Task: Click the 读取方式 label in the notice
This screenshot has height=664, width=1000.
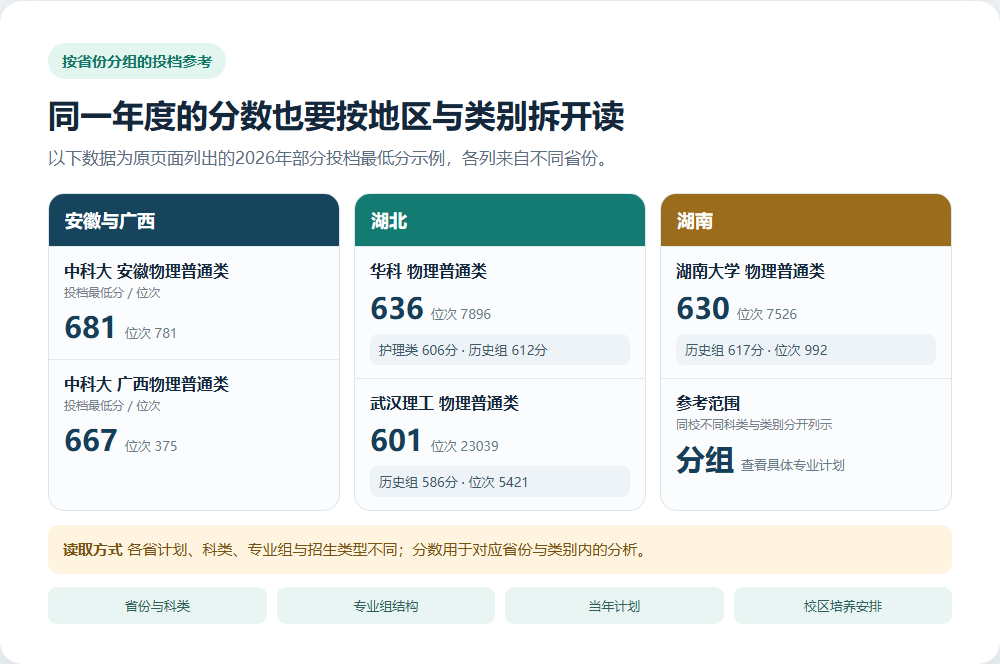Action: click(x=92, y=549)
